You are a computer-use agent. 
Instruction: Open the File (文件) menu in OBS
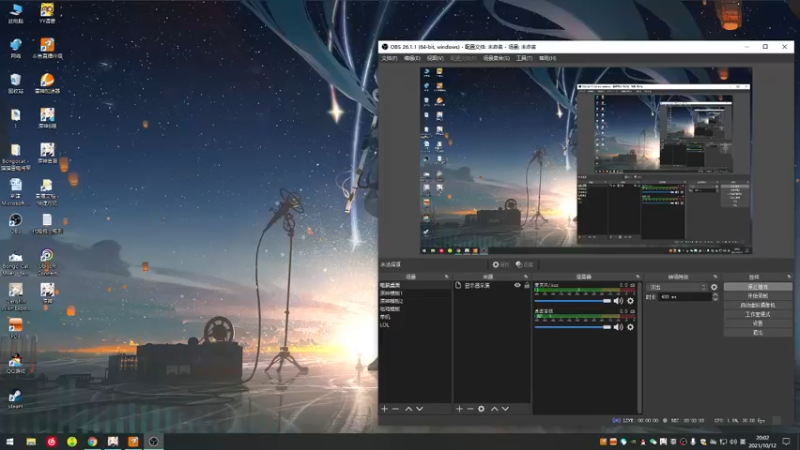click(x=389, y=58)
